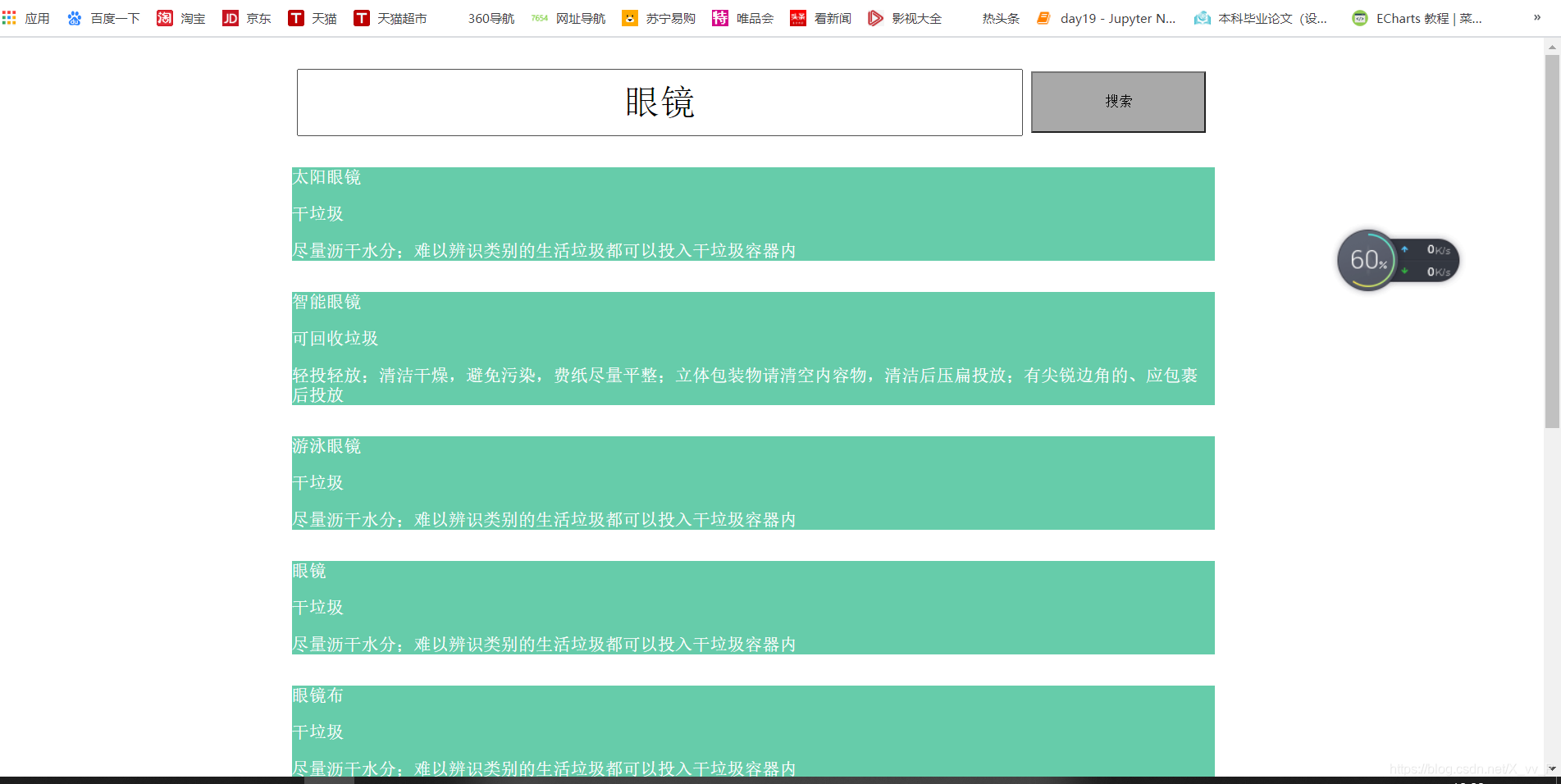Open the 360导航 bookmark
The width and height of the screenshot is (1561, 784).
[x=491, y=18]
